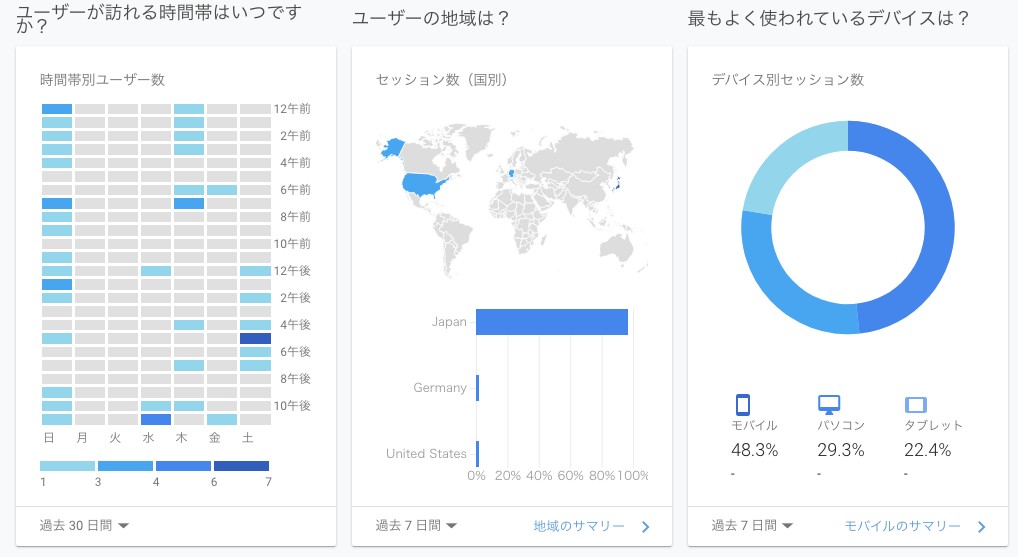Click the chevron next to モバイルのサマリー
1018x557 pixels.
pyautogui.click(x=981, y=526)
